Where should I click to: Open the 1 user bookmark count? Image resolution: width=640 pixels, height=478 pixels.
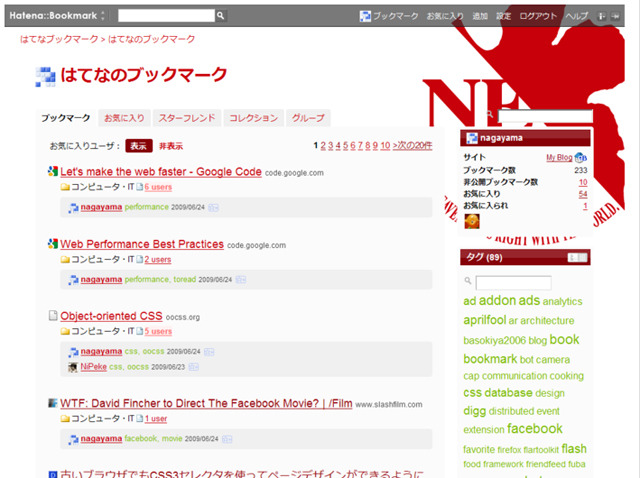156,419
